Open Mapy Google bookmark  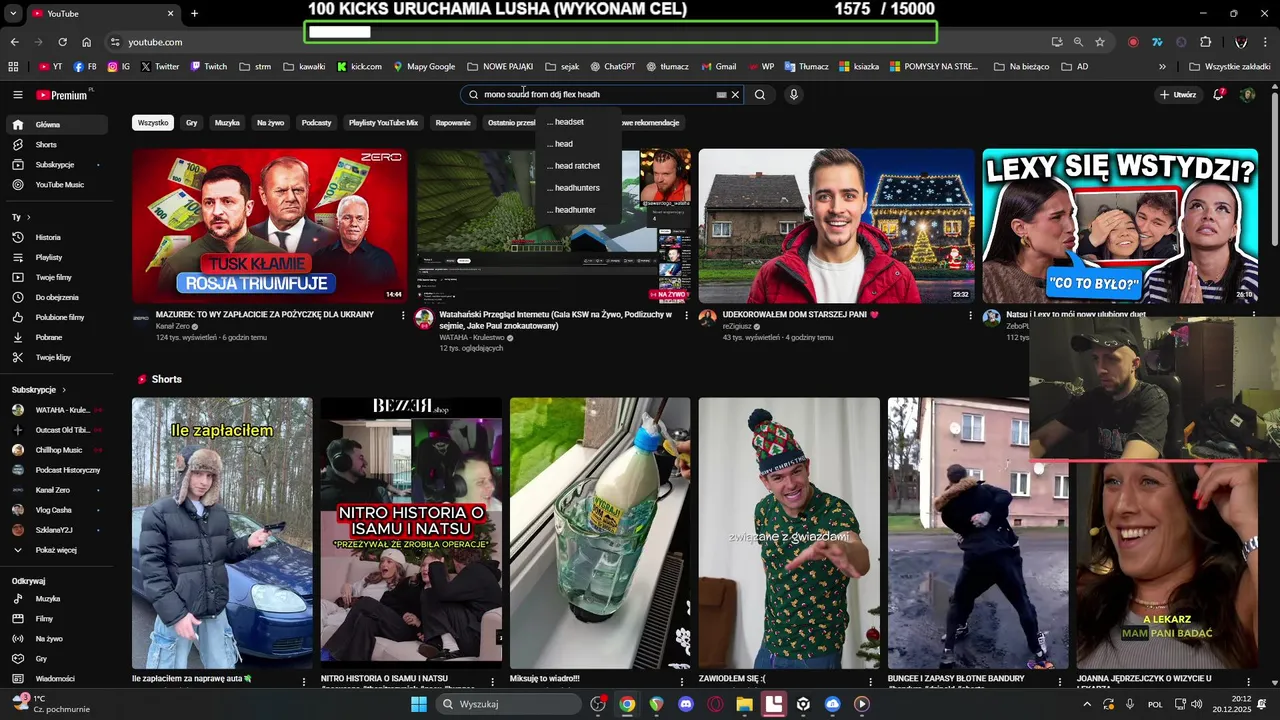424,67
